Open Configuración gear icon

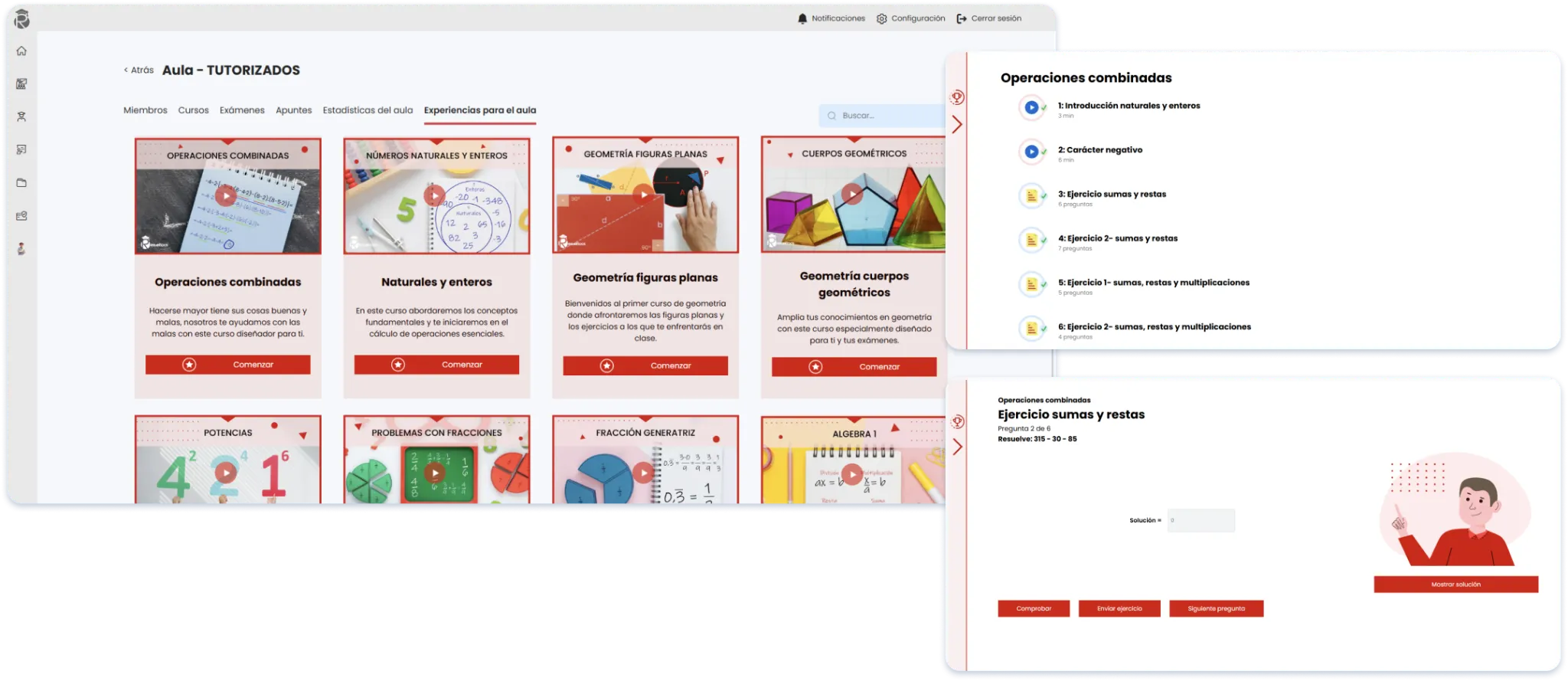click(x=881, y=18)
